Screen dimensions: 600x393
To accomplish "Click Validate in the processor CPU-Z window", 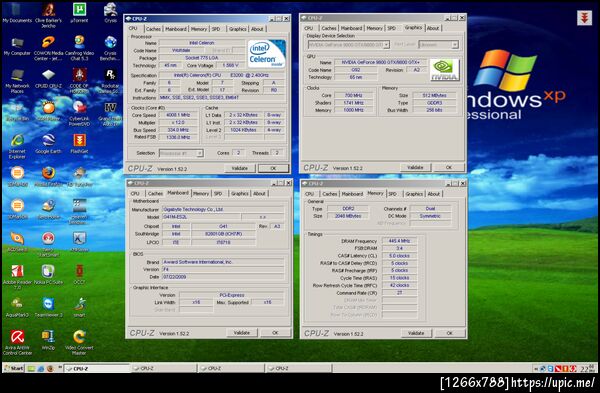I will pos(240,168).
